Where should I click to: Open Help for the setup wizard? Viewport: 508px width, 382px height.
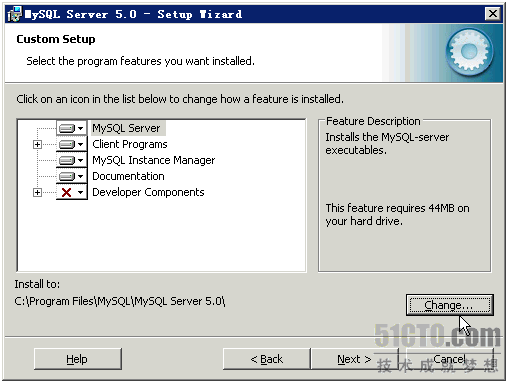(78, 359)
